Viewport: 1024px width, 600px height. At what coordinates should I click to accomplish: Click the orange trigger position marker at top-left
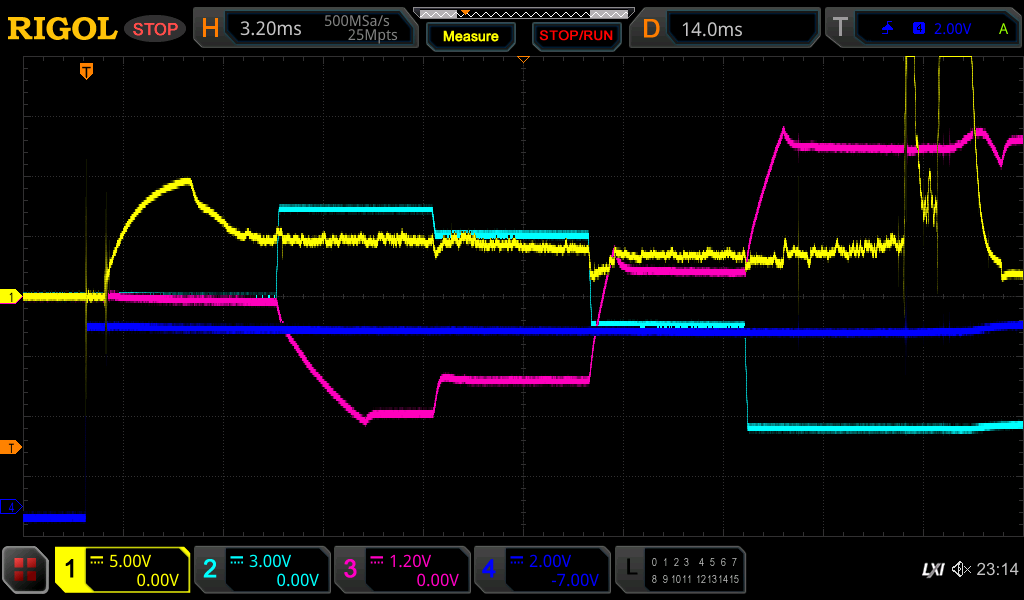[x=87, y=70]
